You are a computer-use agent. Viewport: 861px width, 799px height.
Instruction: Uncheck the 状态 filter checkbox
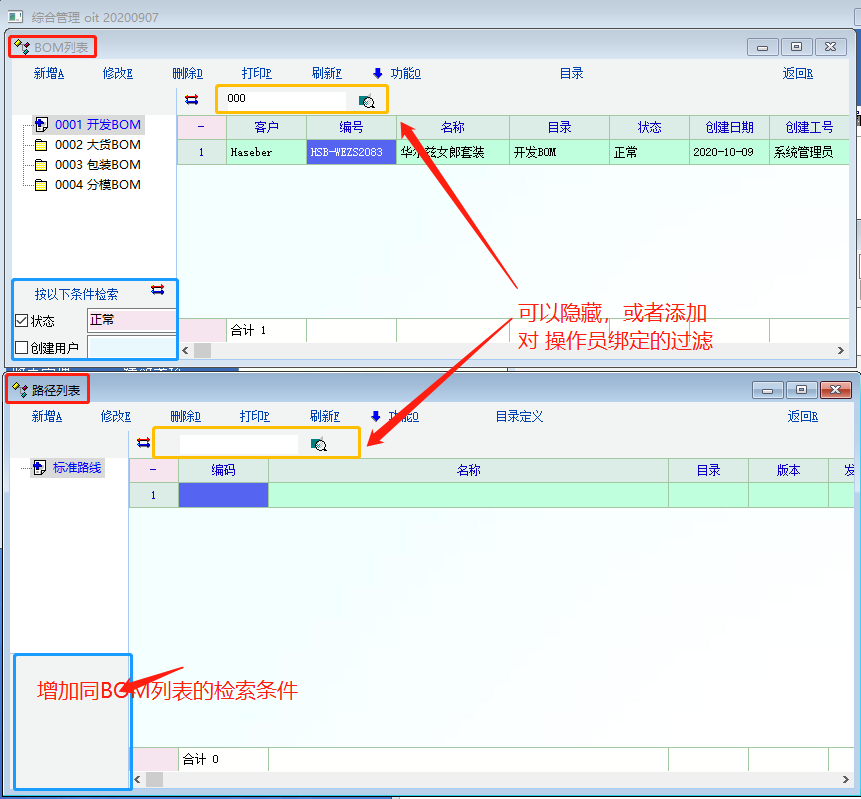(22, 321)
